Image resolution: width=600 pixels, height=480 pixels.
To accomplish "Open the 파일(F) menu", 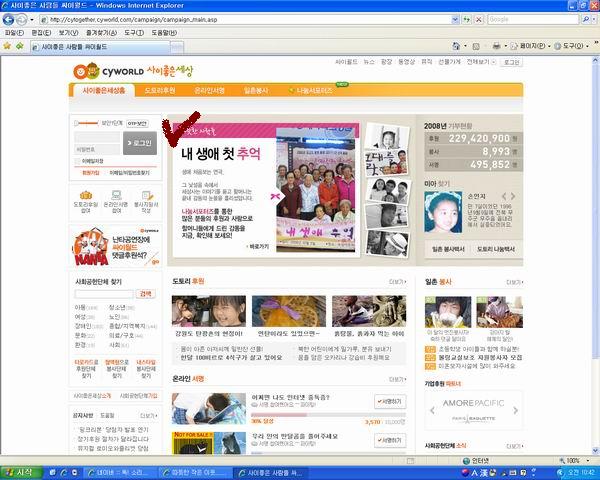I will click(14, 33).
